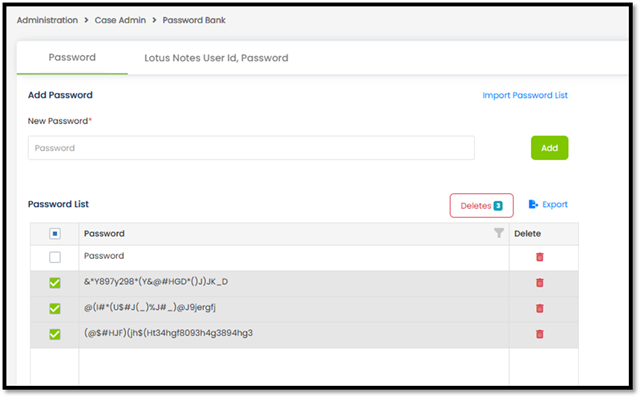This screenshot has height=398, width=641.
Task: Focus the New Password input field
Action: [x=251, y=148]
